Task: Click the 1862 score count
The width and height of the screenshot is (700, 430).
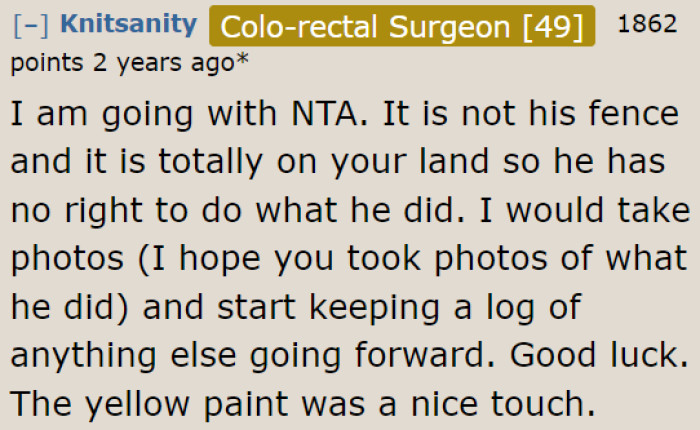Action: coord(648,24)
